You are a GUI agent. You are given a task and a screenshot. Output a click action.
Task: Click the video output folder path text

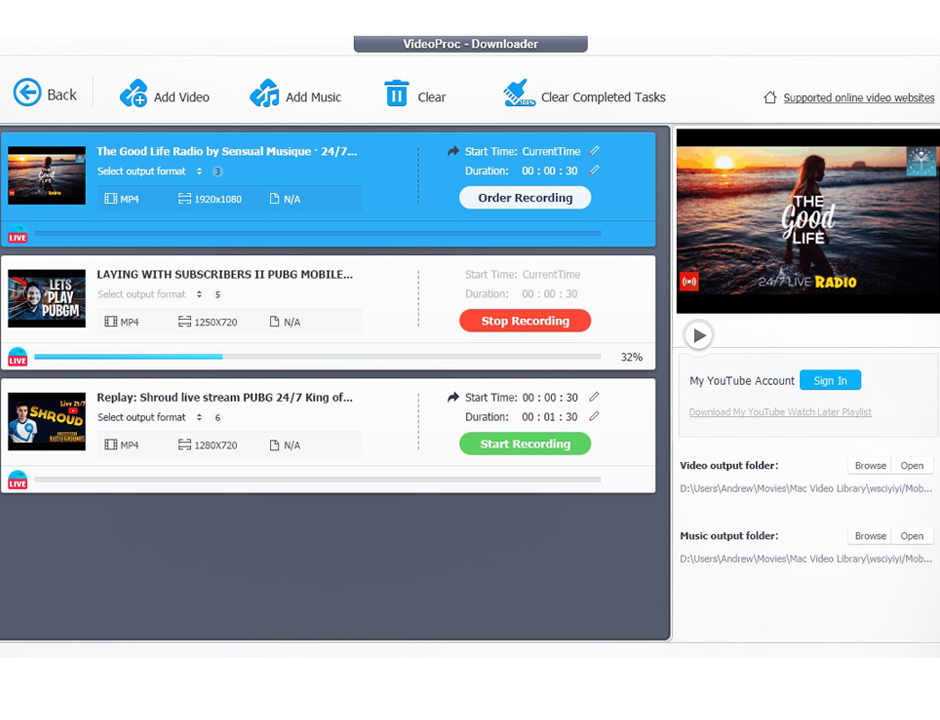coord(806,489)
